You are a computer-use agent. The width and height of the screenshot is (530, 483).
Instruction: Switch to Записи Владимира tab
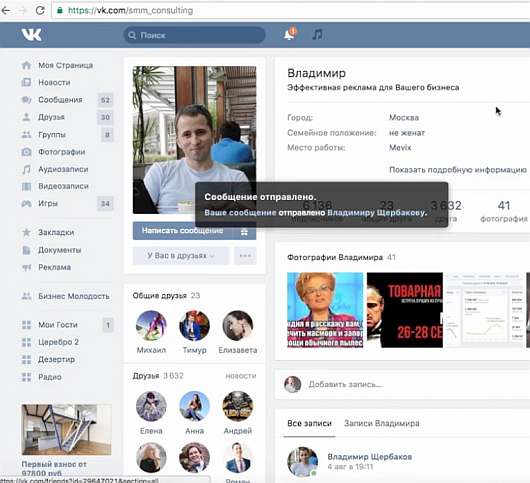382,424
